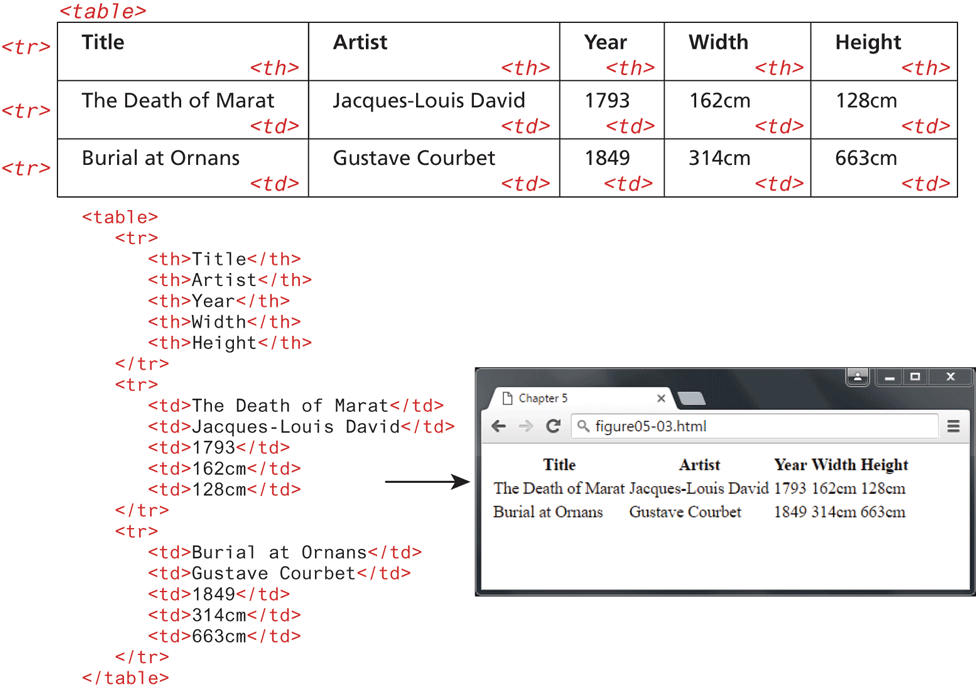Click the Height header in the rendered browser table
This screenshot has width=976, height=688.
coord(884,465)
